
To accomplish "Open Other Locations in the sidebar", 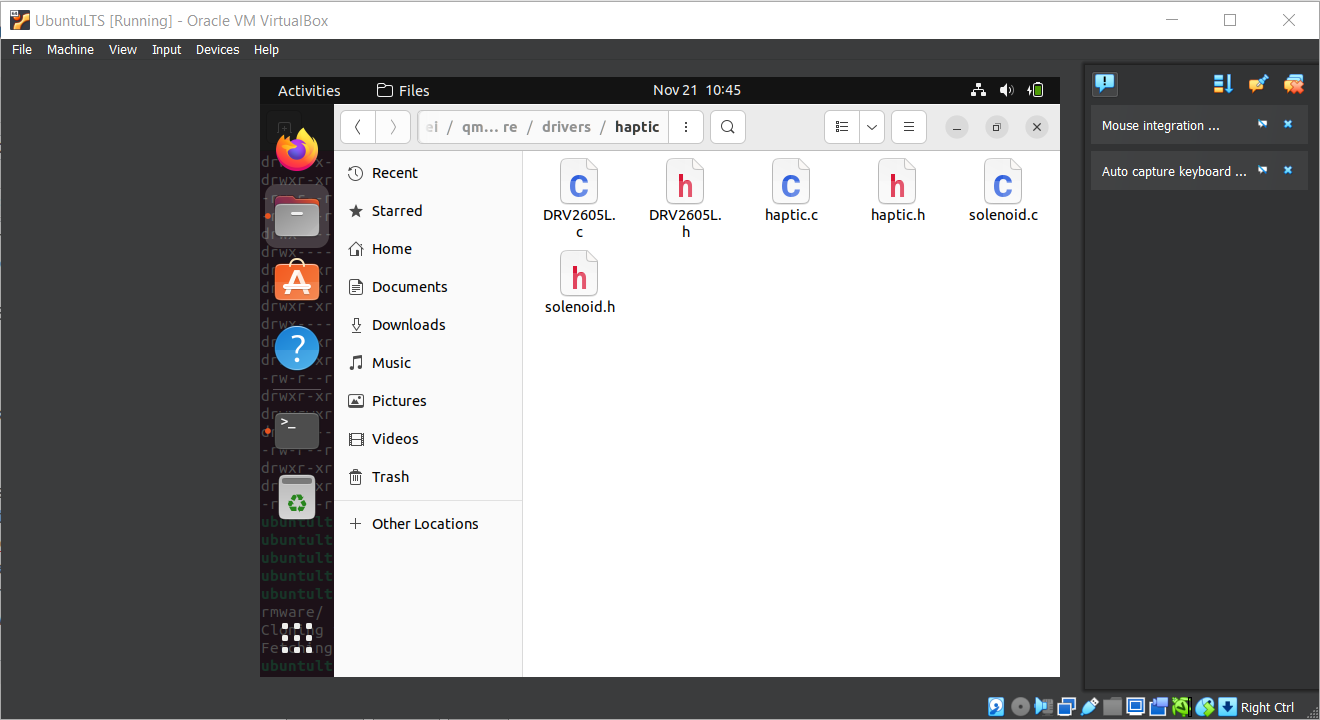I will click(425, 524).
